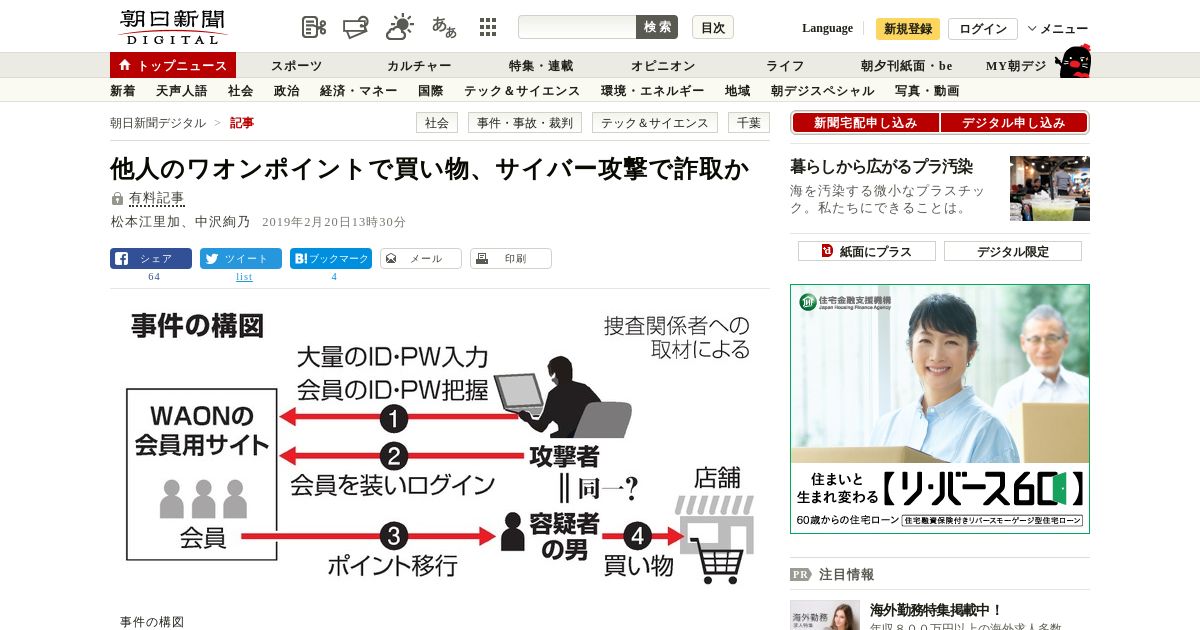Open 海外勤務 promo thumbnail
The width and height of the screenshot is (1200, 630).
click(825, 615)
